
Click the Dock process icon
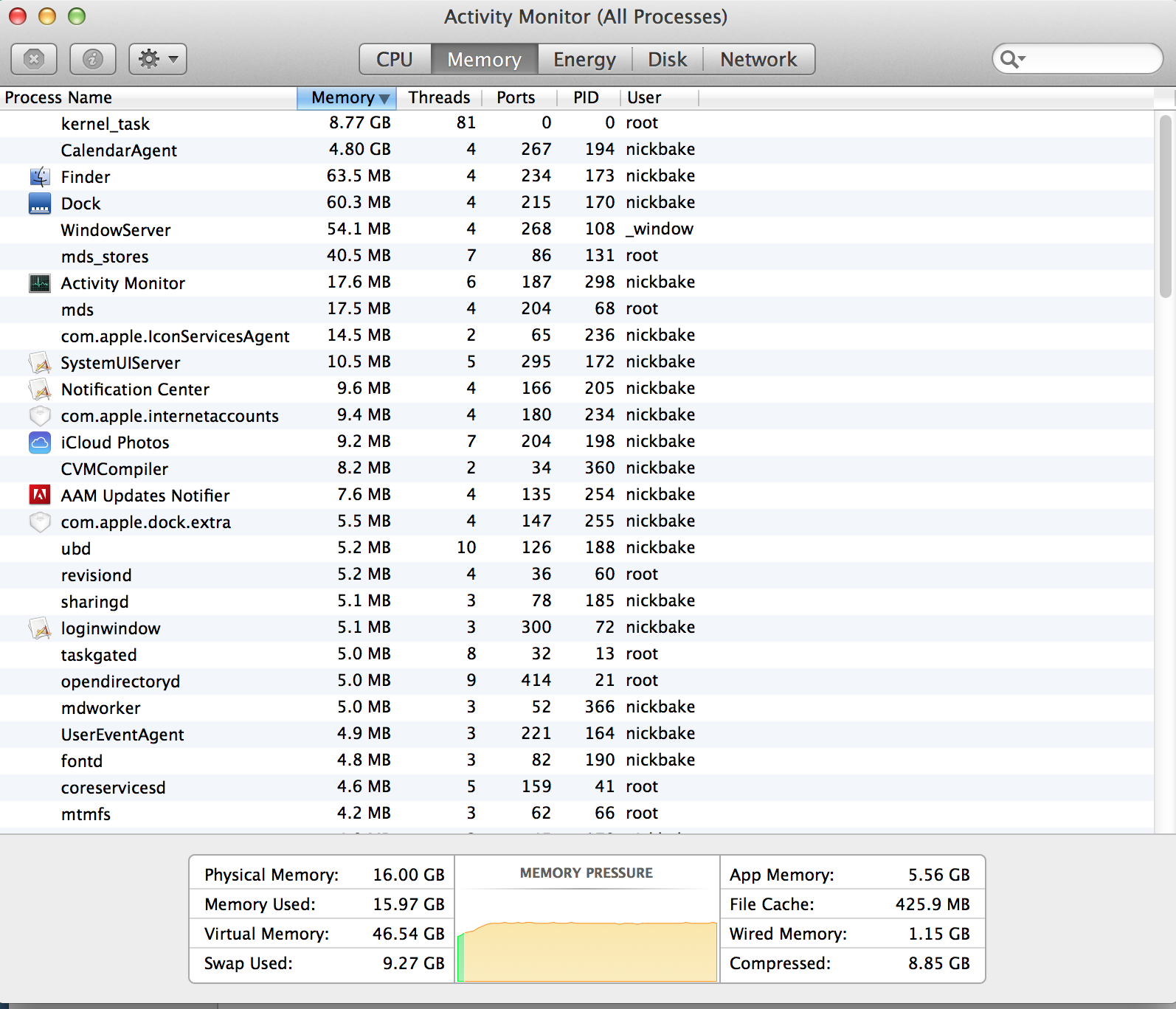40,204
